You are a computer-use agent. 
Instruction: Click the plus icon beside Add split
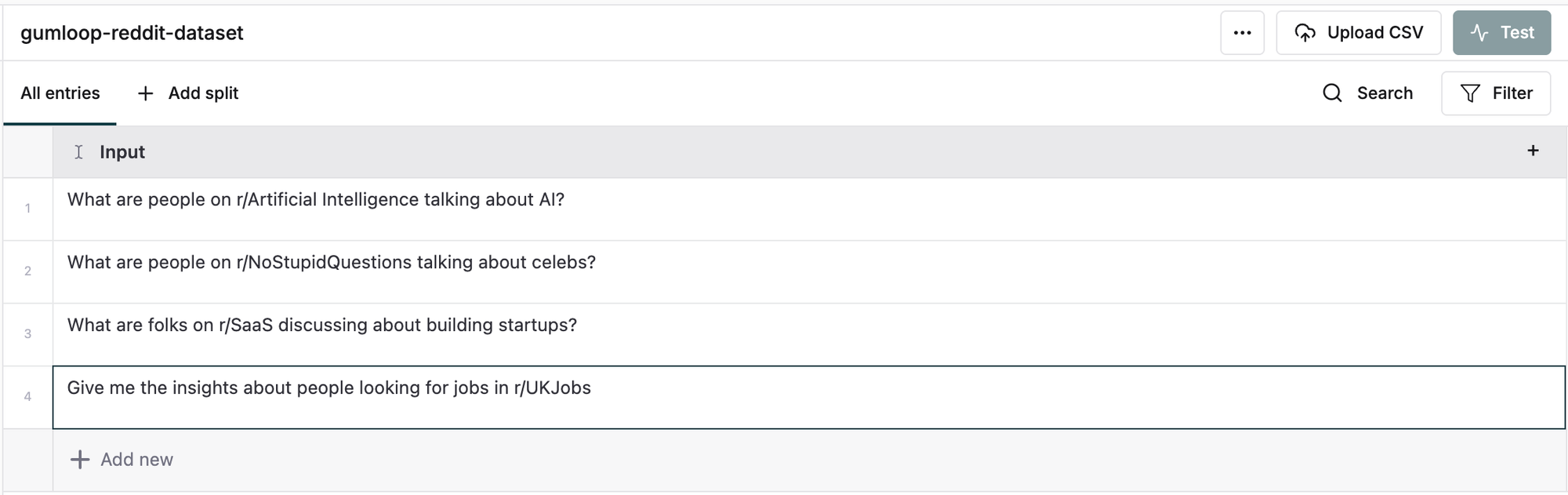point(145,93)
